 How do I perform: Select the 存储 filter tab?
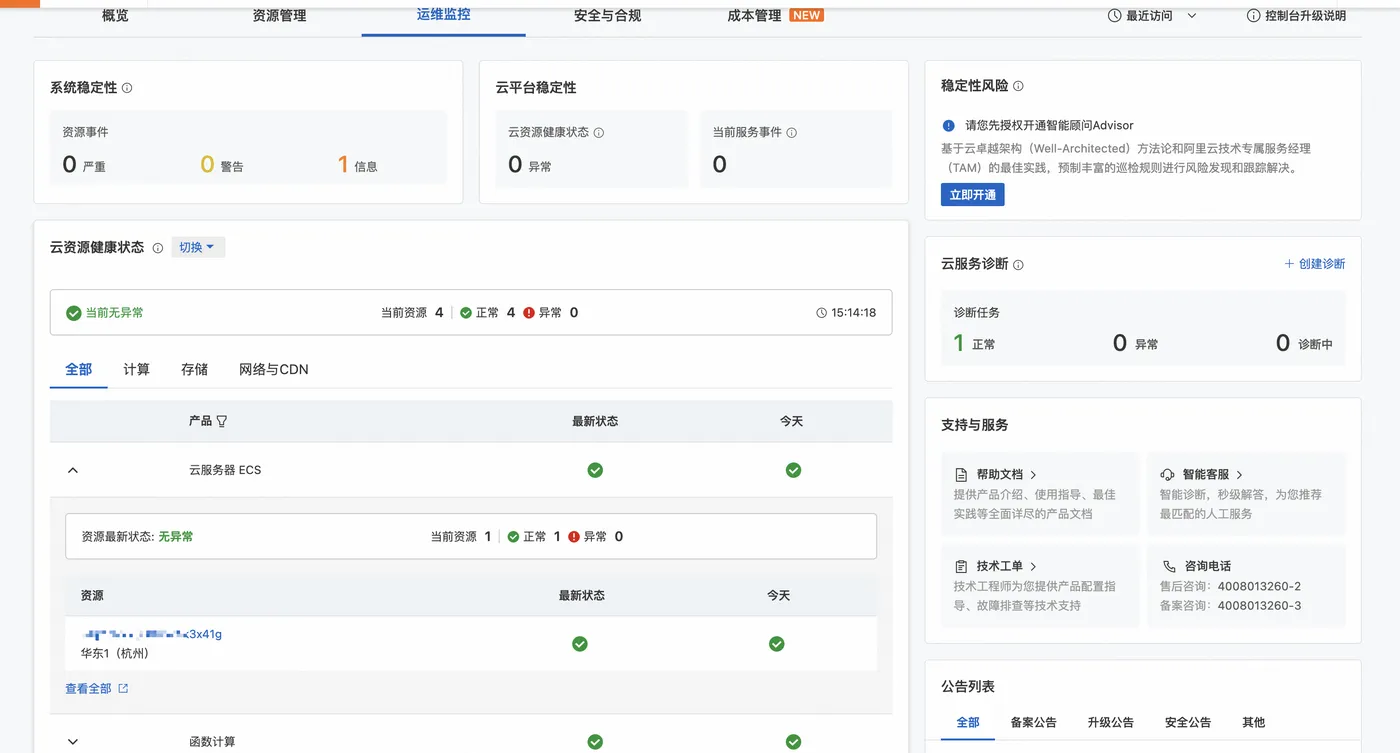click(x=195, y=369)
